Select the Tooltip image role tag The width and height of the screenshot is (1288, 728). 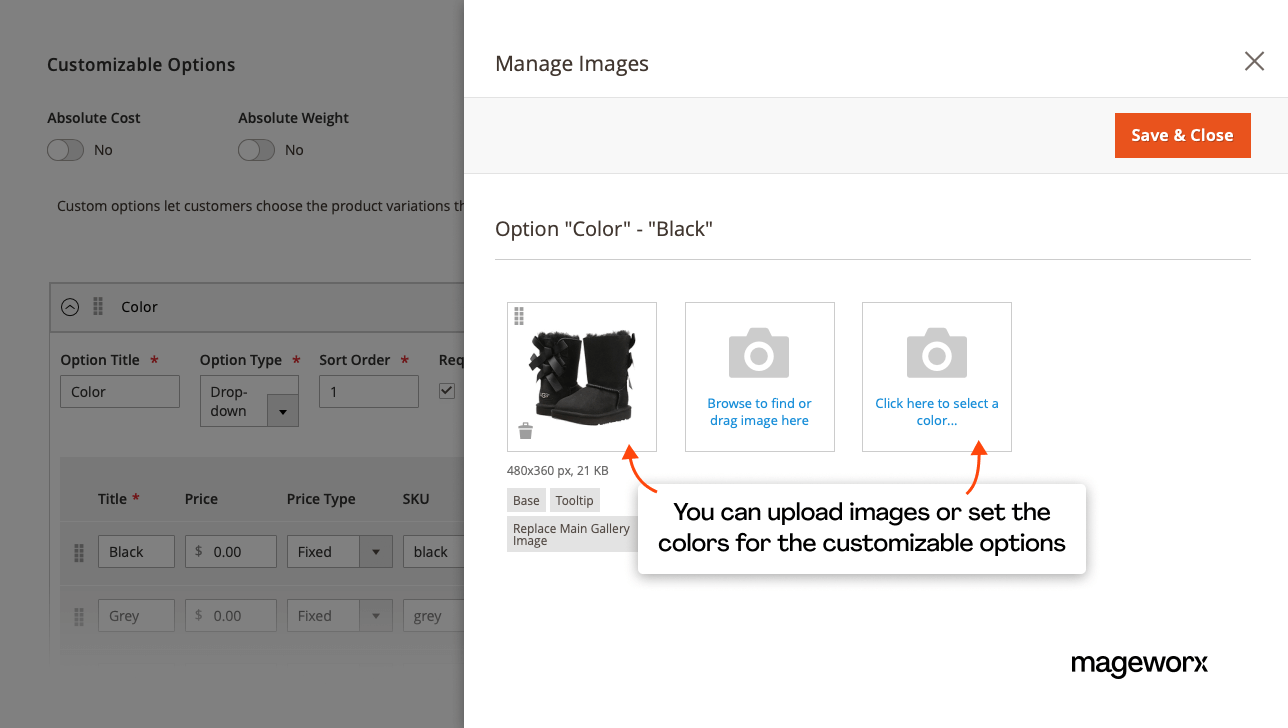(574, 500)
